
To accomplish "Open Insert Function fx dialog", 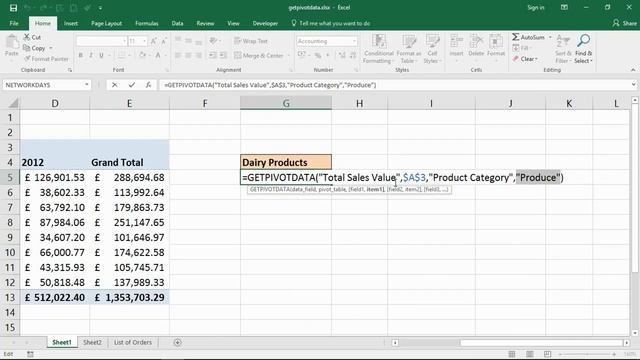I will pyautogui.click(x=148, y=85).
